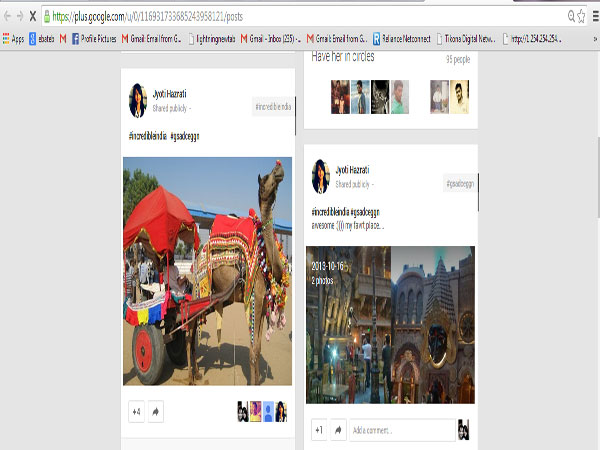Expand the bookmarks overflow chevron

pos(595,39)
